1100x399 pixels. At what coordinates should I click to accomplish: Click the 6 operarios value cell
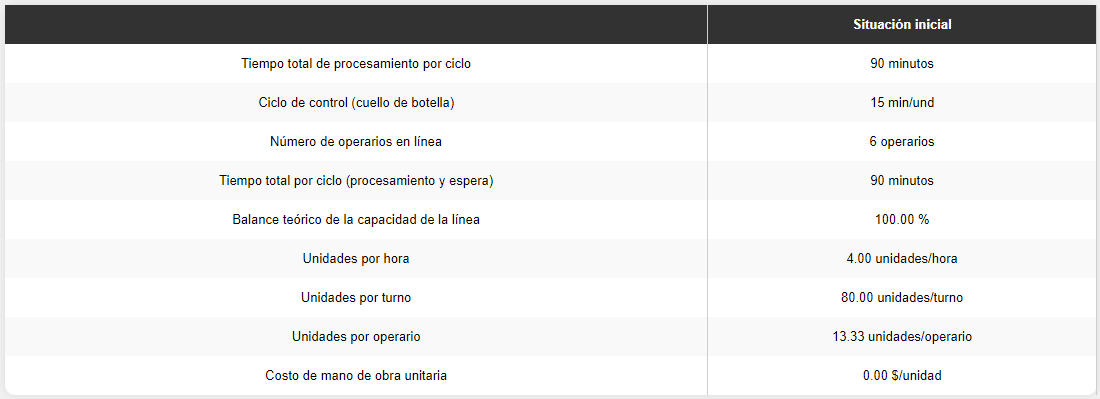coord(901,142)
